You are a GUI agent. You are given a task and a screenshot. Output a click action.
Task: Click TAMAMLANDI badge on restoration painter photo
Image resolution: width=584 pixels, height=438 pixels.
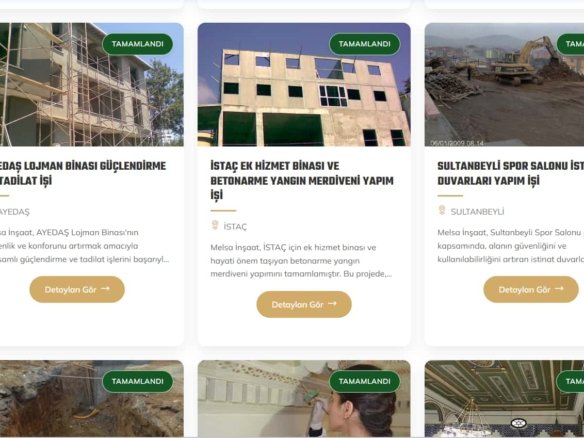[x=365, y=381]
